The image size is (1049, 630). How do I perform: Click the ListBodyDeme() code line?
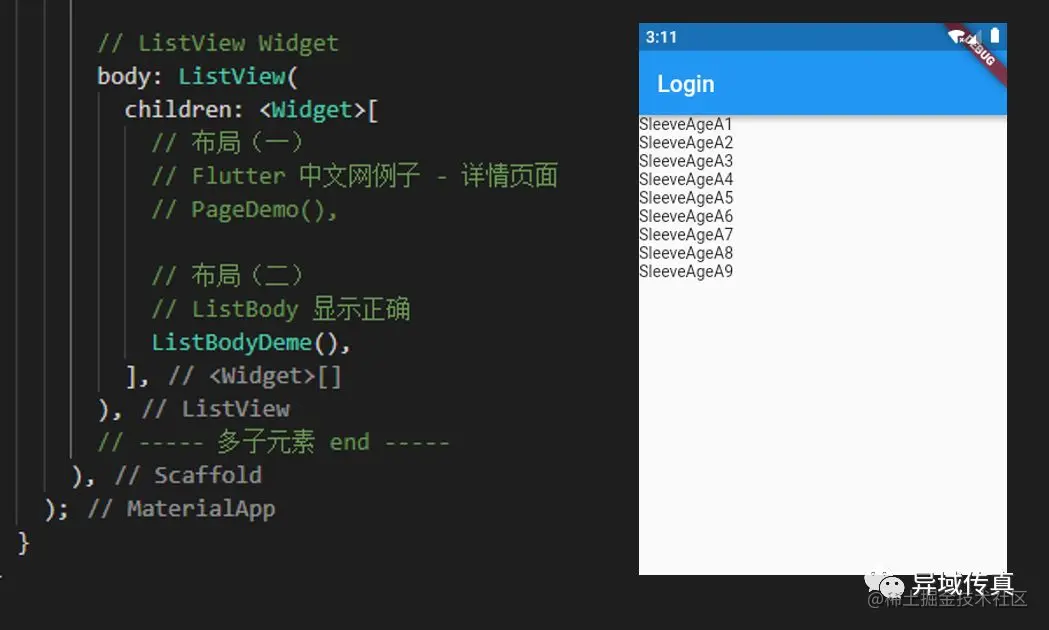pos(251,342)
